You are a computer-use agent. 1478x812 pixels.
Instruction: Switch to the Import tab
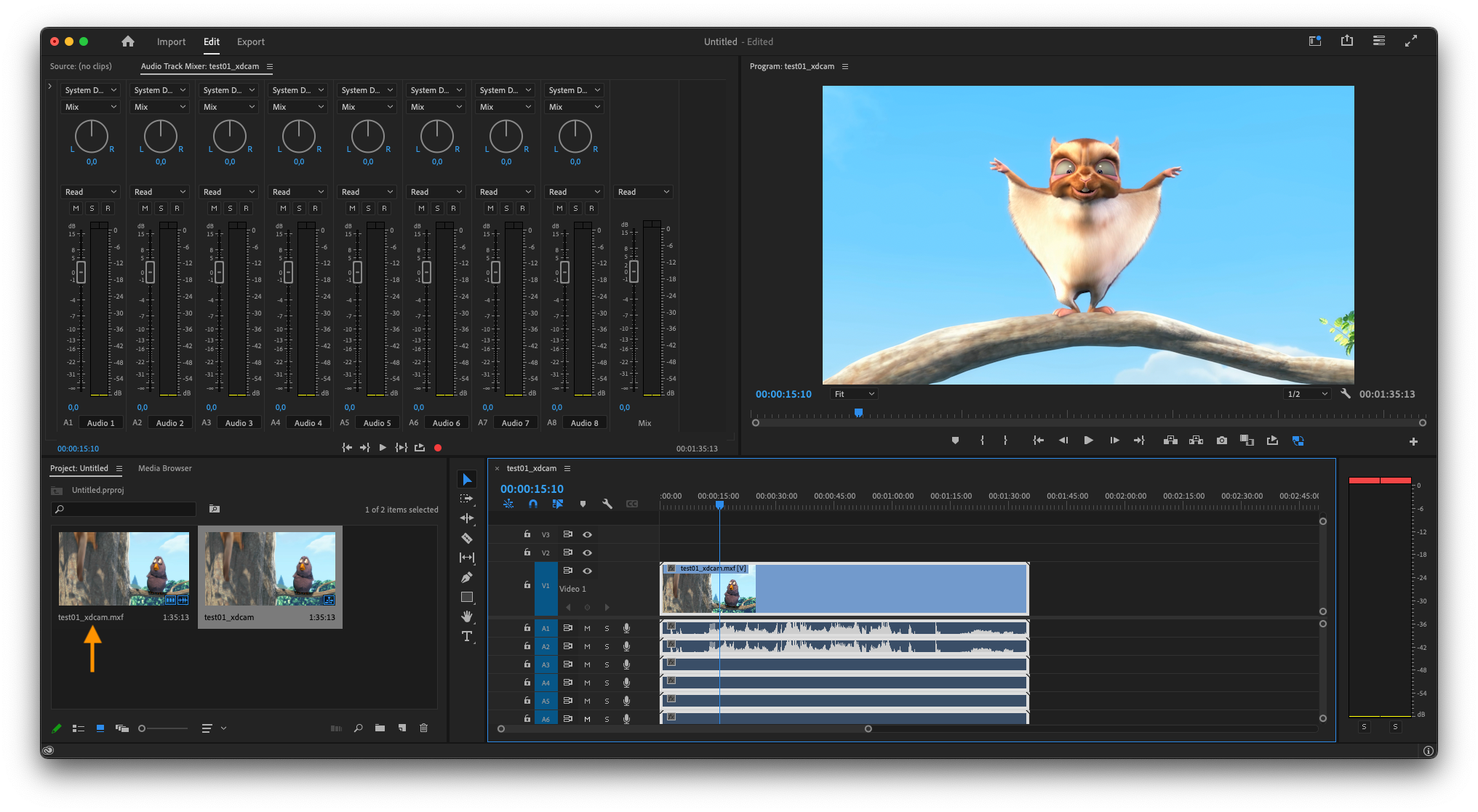pos(171,41)
